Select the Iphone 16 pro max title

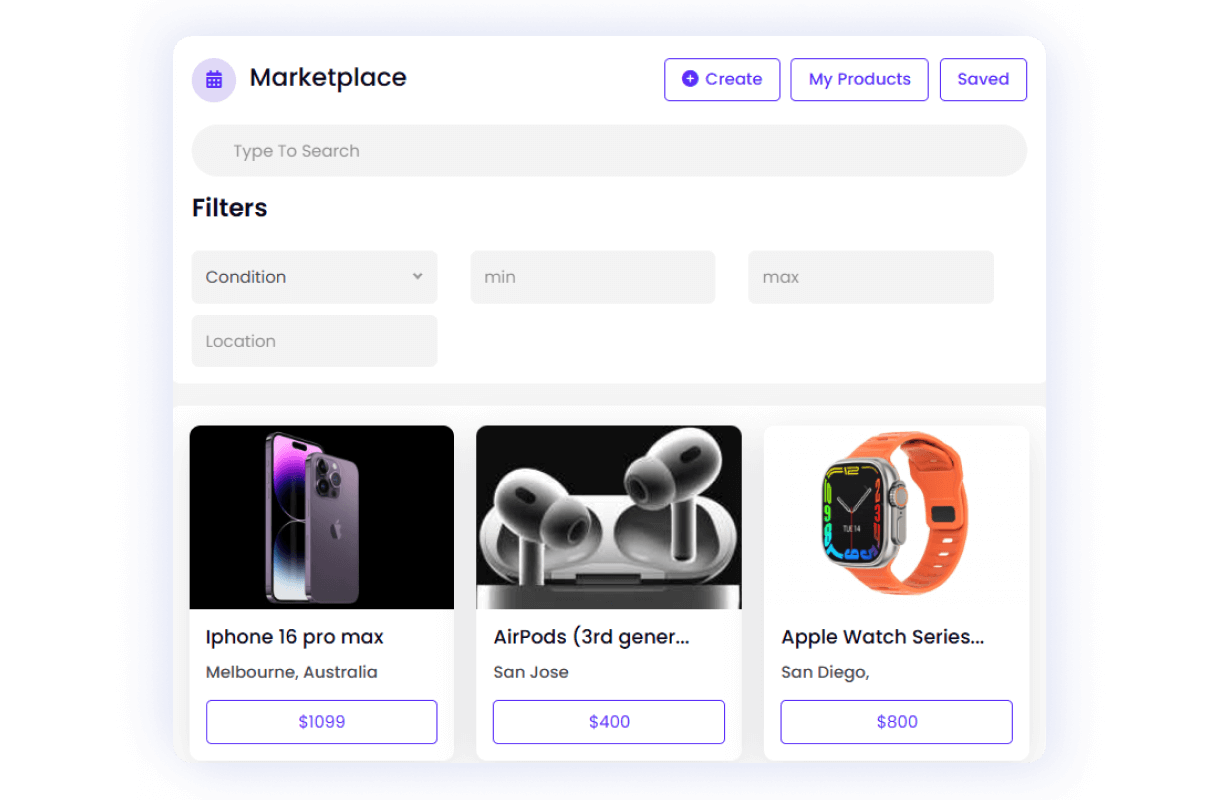295,637
